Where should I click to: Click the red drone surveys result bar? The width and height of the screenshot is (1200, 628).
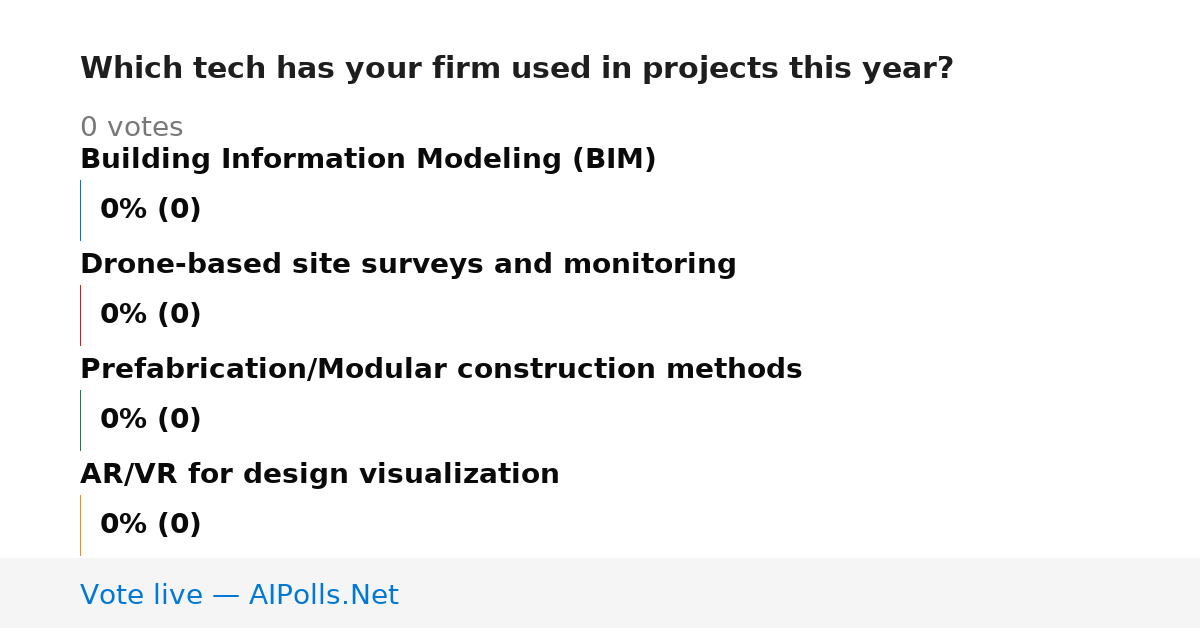tap(80, 315)
